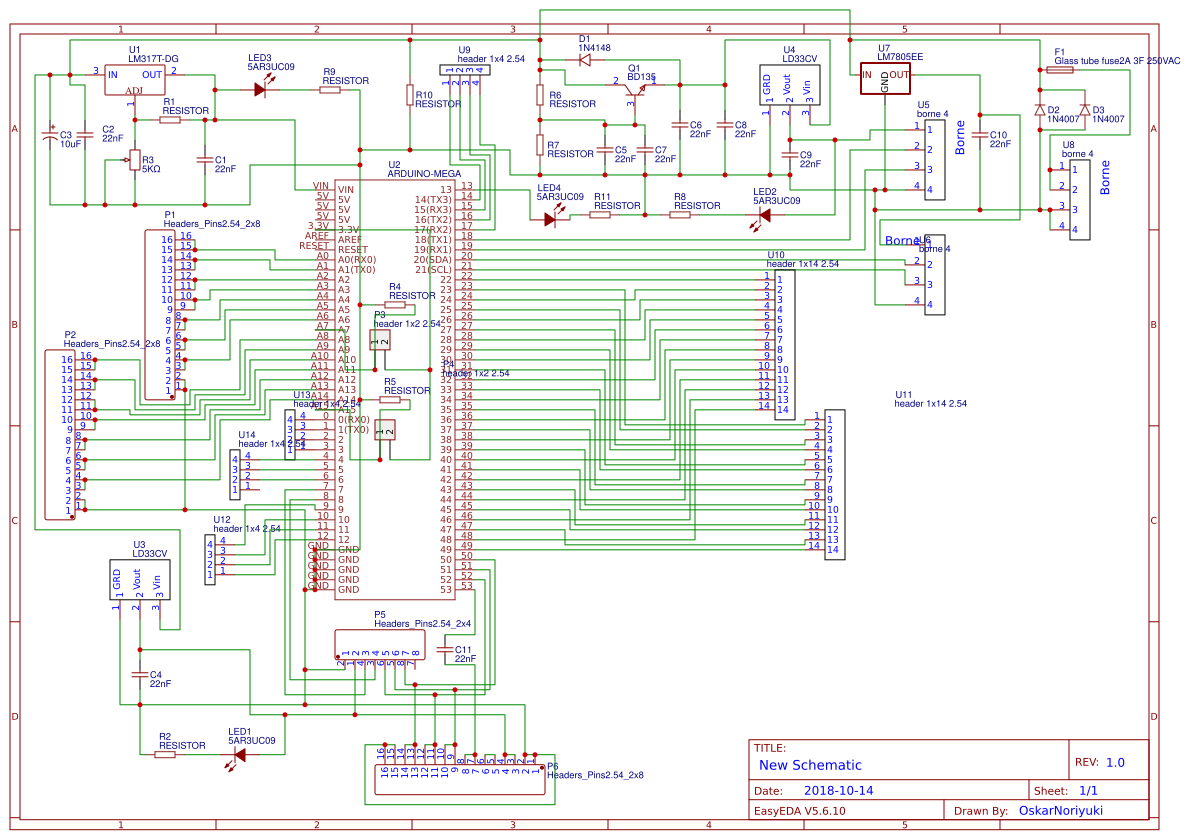The width and height of the screenshot is (1191, 840).
Task: Click the LED4 diode symbol
Action: coord(552,217)
